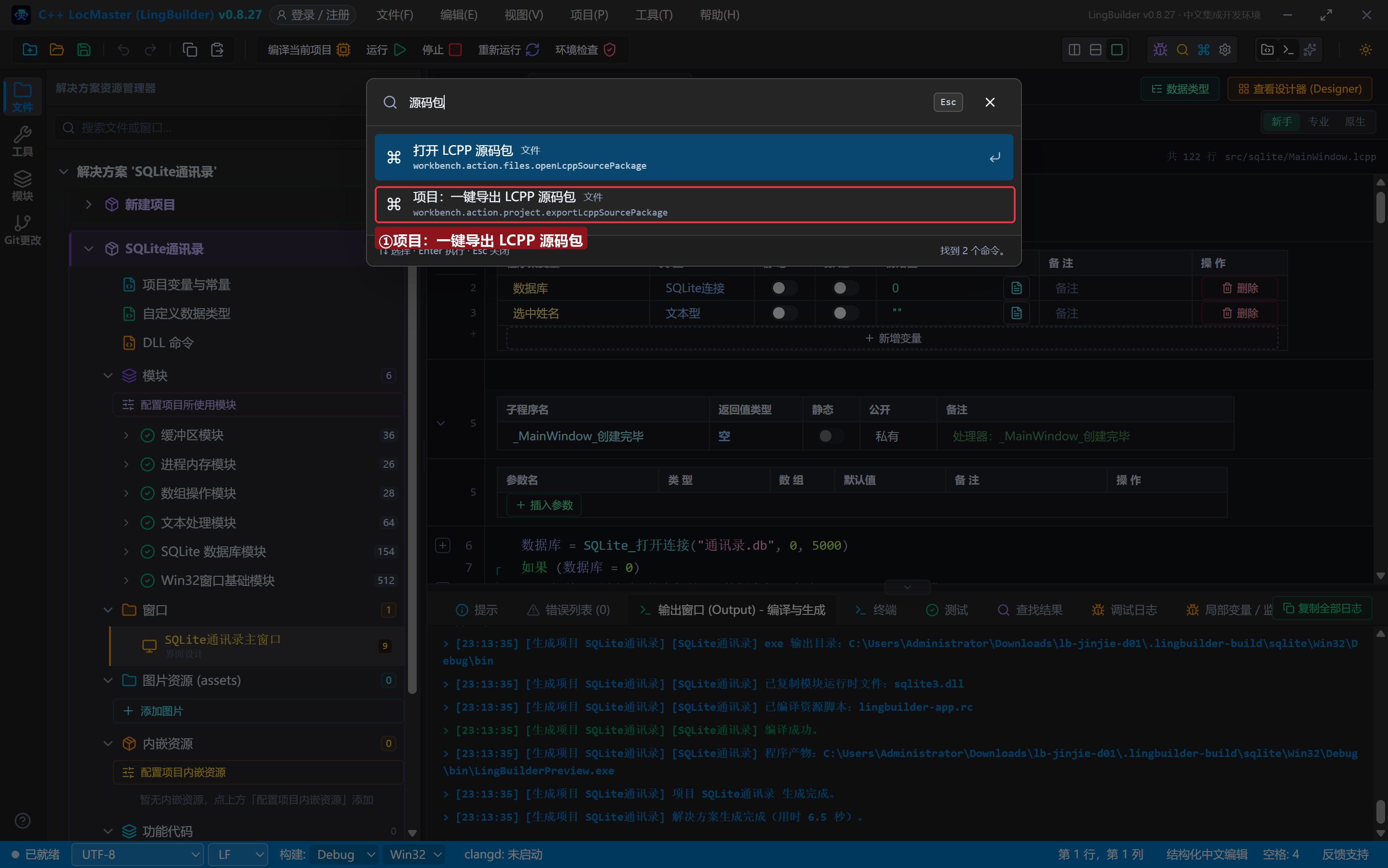Open settings via the gear icon
Viewport: 1388px width, 868px height.
(1225, 50)
